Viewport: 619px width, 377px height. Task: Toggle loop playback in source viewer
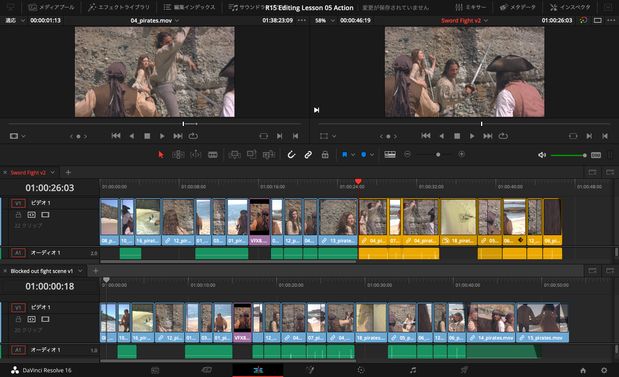[x=193, y=136]
